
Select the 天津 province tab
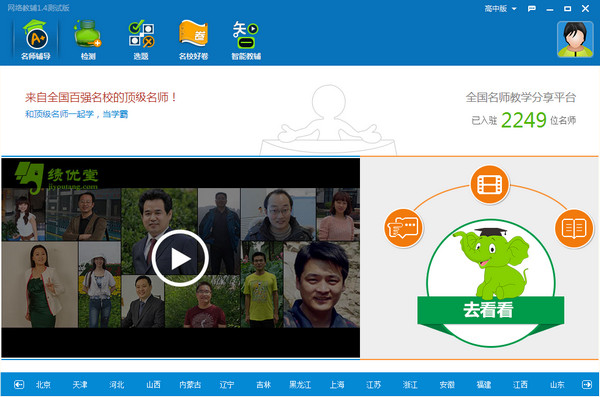pyautogui.click(x=80, y=384)
